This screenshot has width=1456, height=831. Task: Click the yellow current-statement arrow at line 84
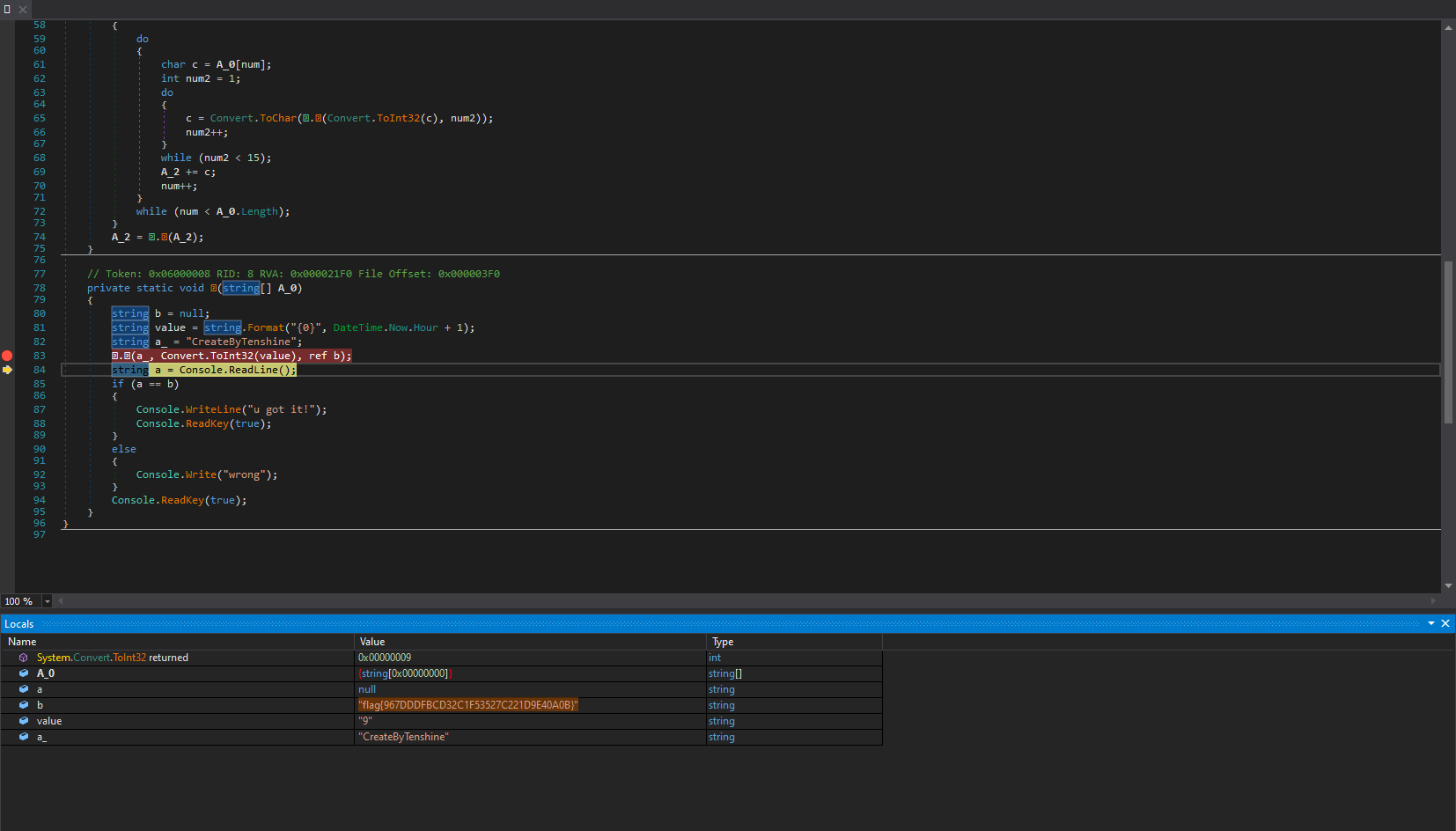pyautogui.click(x=7, y=370)
